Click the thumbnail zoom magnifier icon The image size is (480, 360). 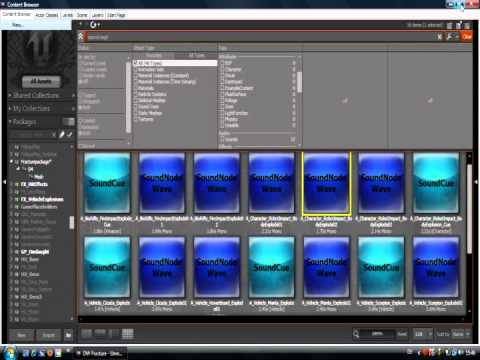pos(356,334)
